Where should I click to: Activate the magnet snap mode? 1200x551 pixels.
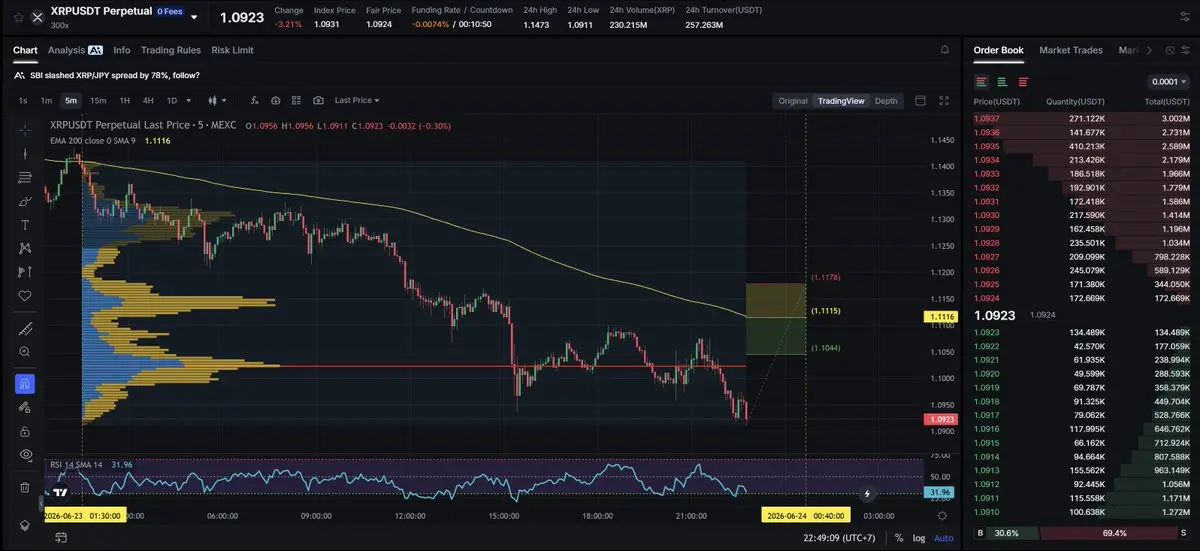coord(25,384)
